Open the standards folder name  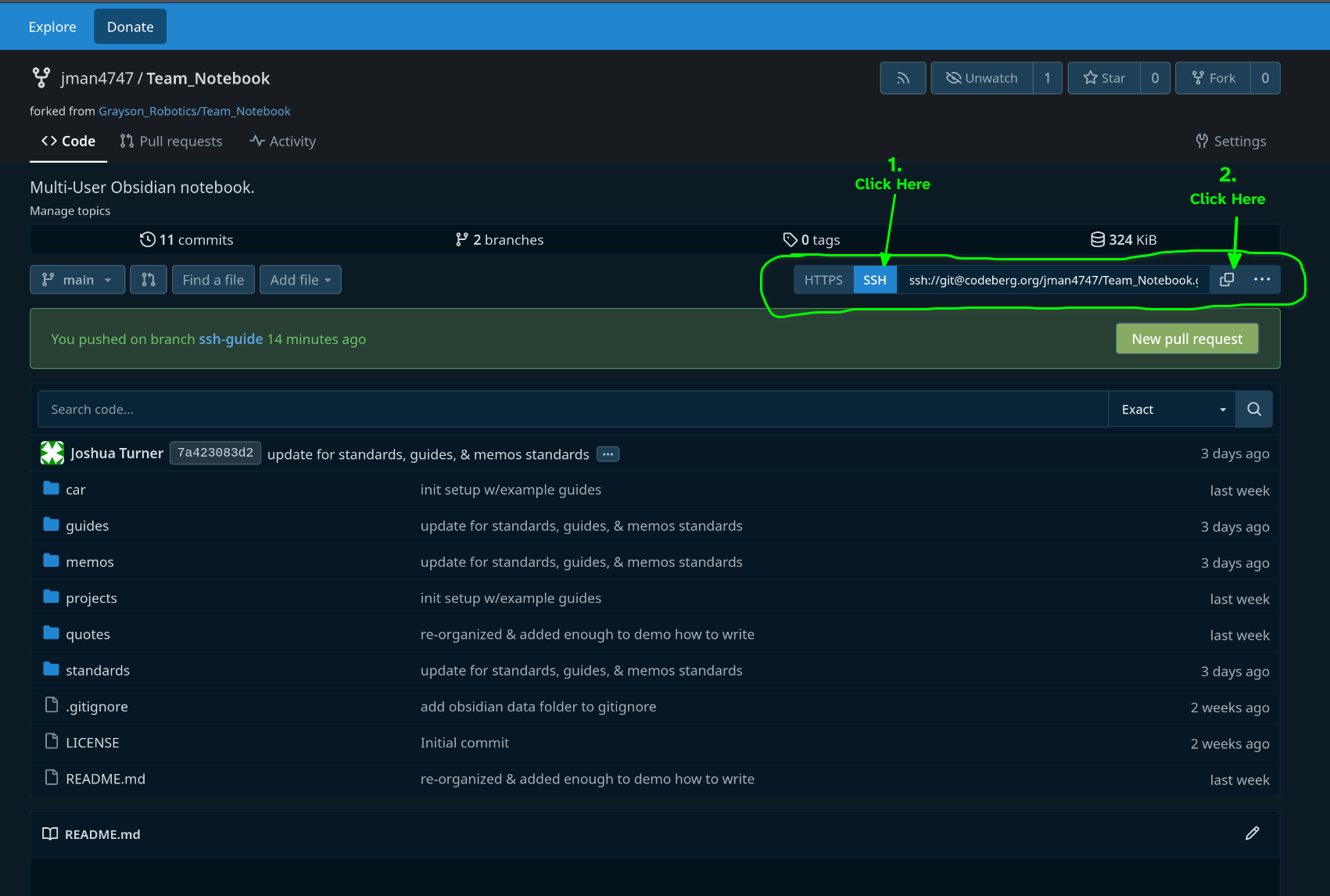click(x=98, y=671)
